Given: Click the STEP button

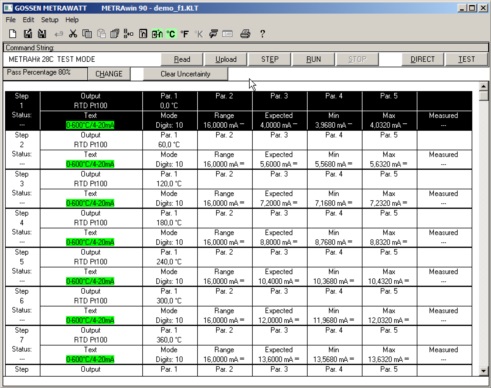Looking at the screenshot, I should coord(270,59).
